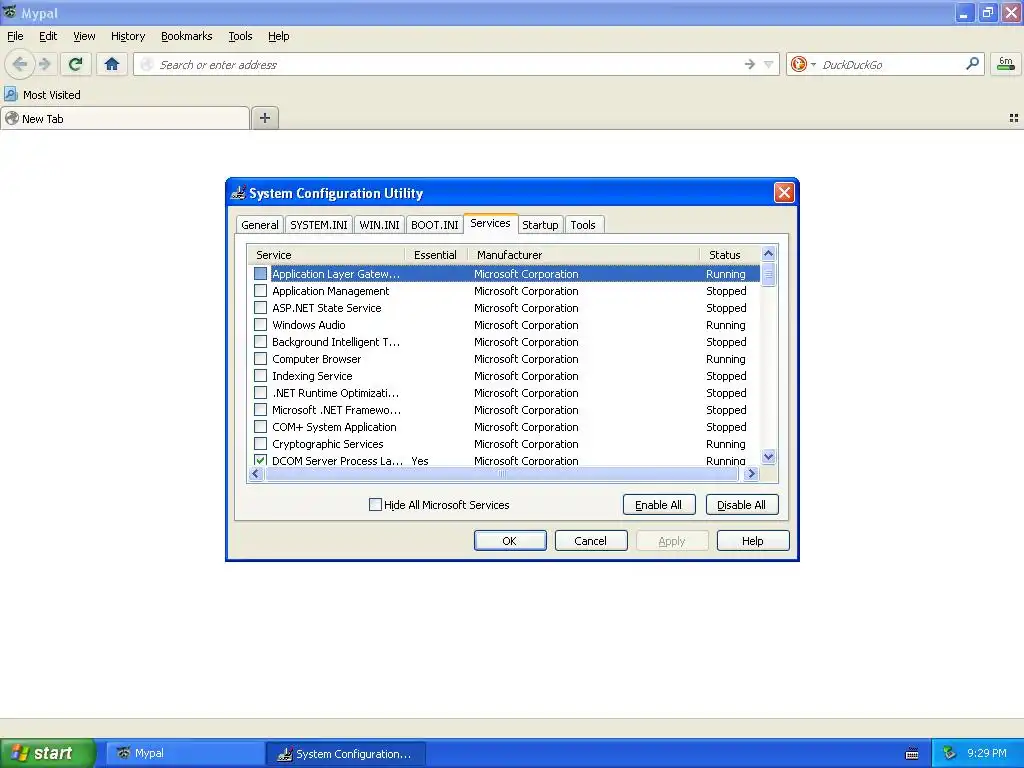Click the dialog Help button
Viewport: 1024px width, 768px height.
coord(753,541)
